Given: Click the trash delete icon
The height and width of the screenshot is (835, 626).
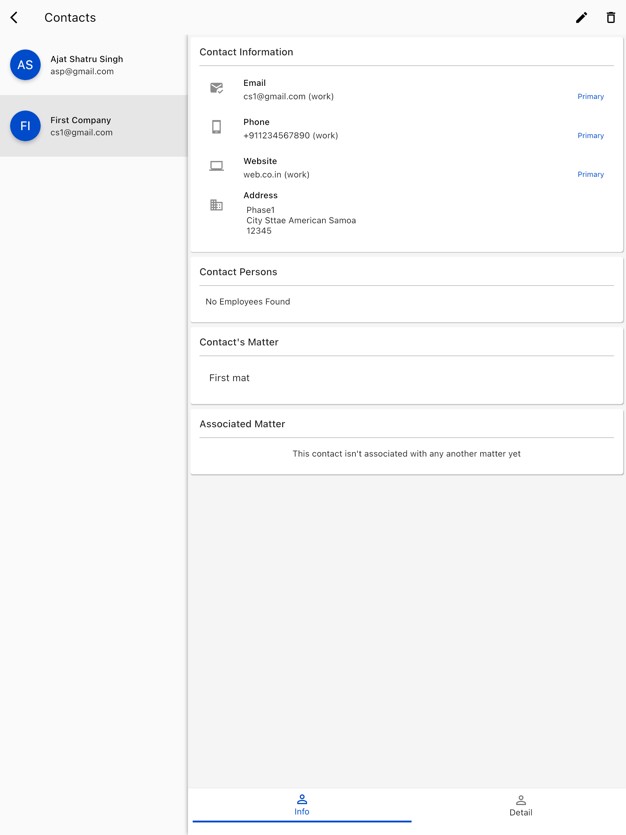Looking at the screenshot, I should pyautogui.click(x=611, y=18).
